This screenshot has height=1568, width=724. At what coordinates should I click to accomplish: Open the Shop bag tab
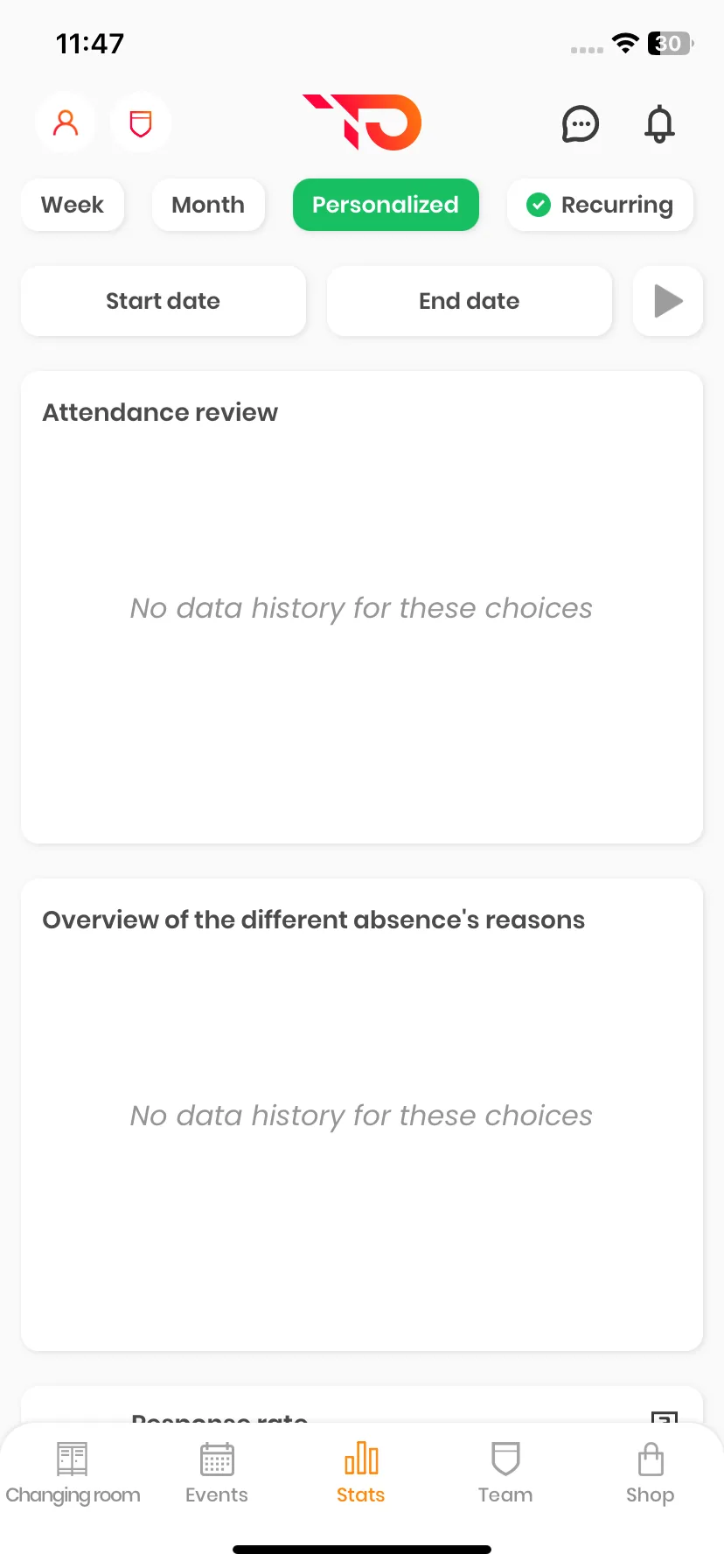[x=651, y=1473]
